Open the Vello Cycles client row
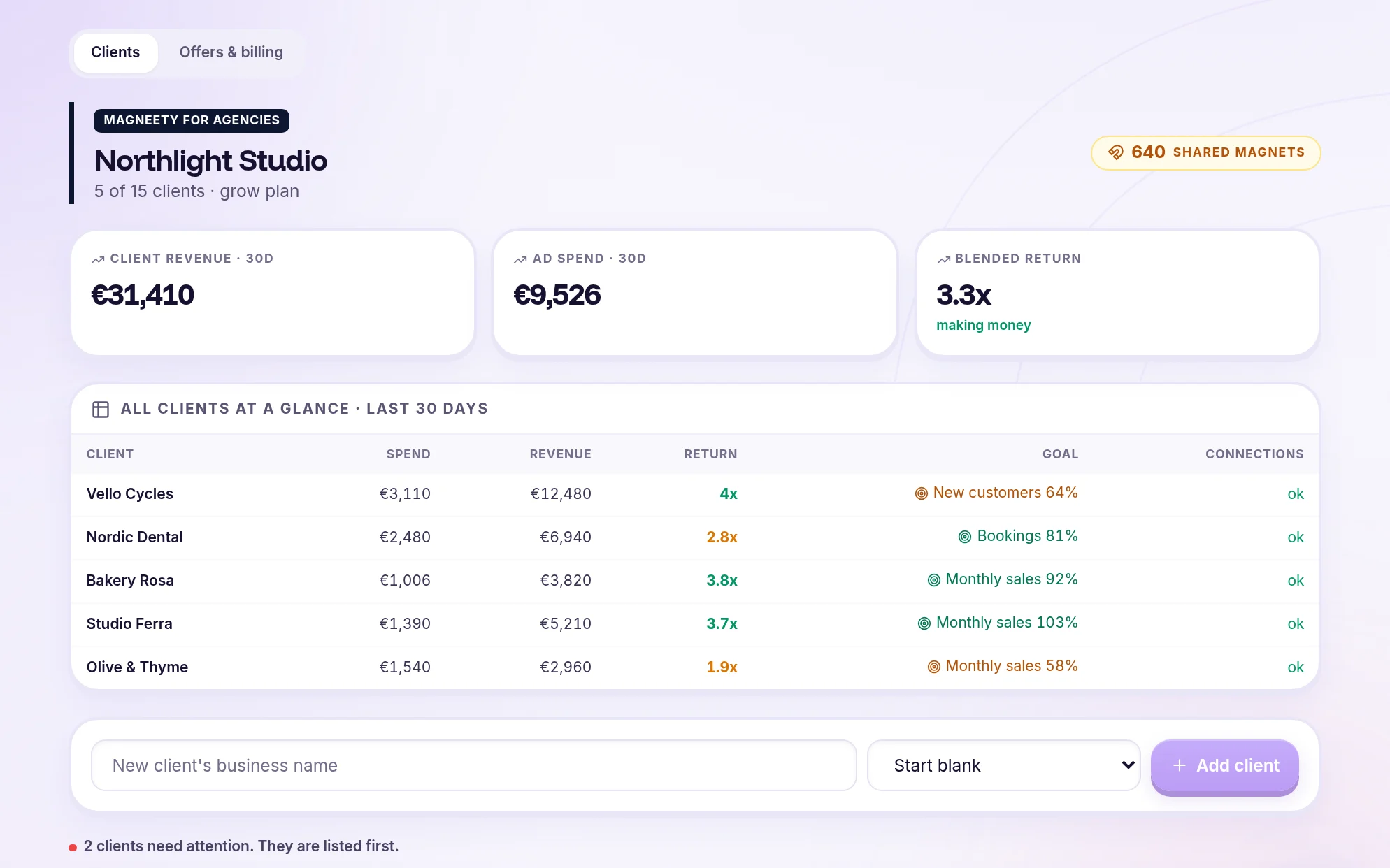The image size is (1390, 868). coord(695,494)
